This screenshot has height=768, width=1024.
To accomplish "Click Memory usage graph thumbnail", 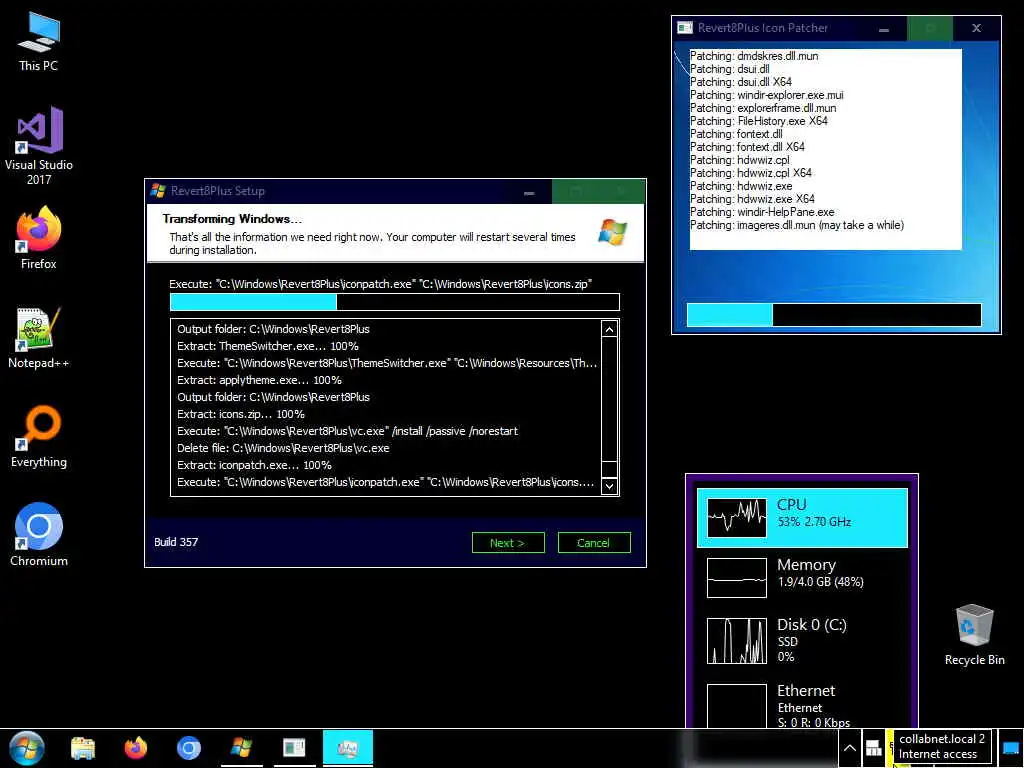I will 737,578.
